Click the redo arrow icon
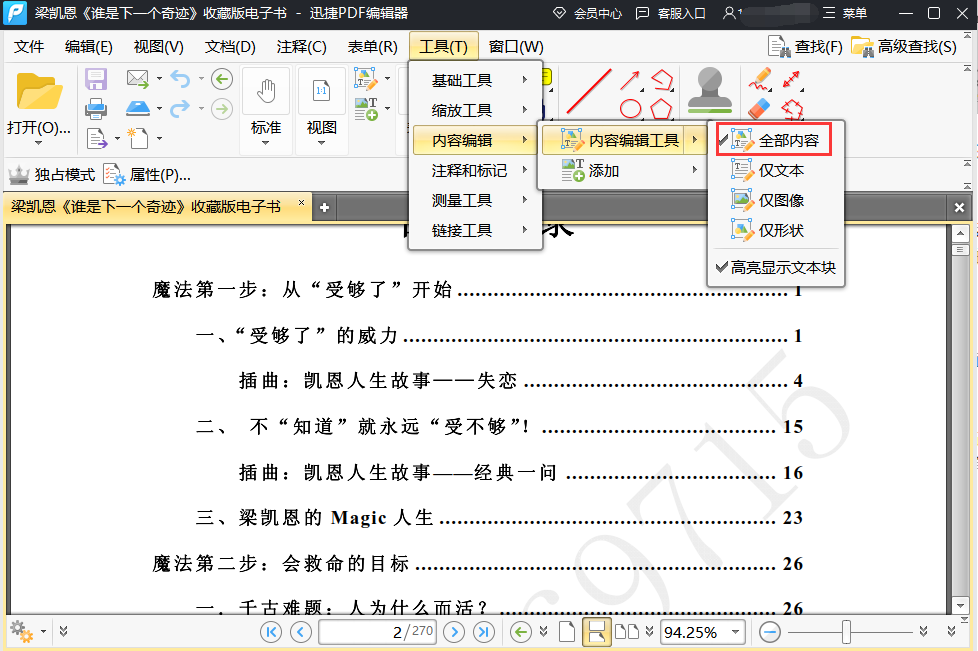Viewport: 978px width, 651px height. (x=180, y=108)
